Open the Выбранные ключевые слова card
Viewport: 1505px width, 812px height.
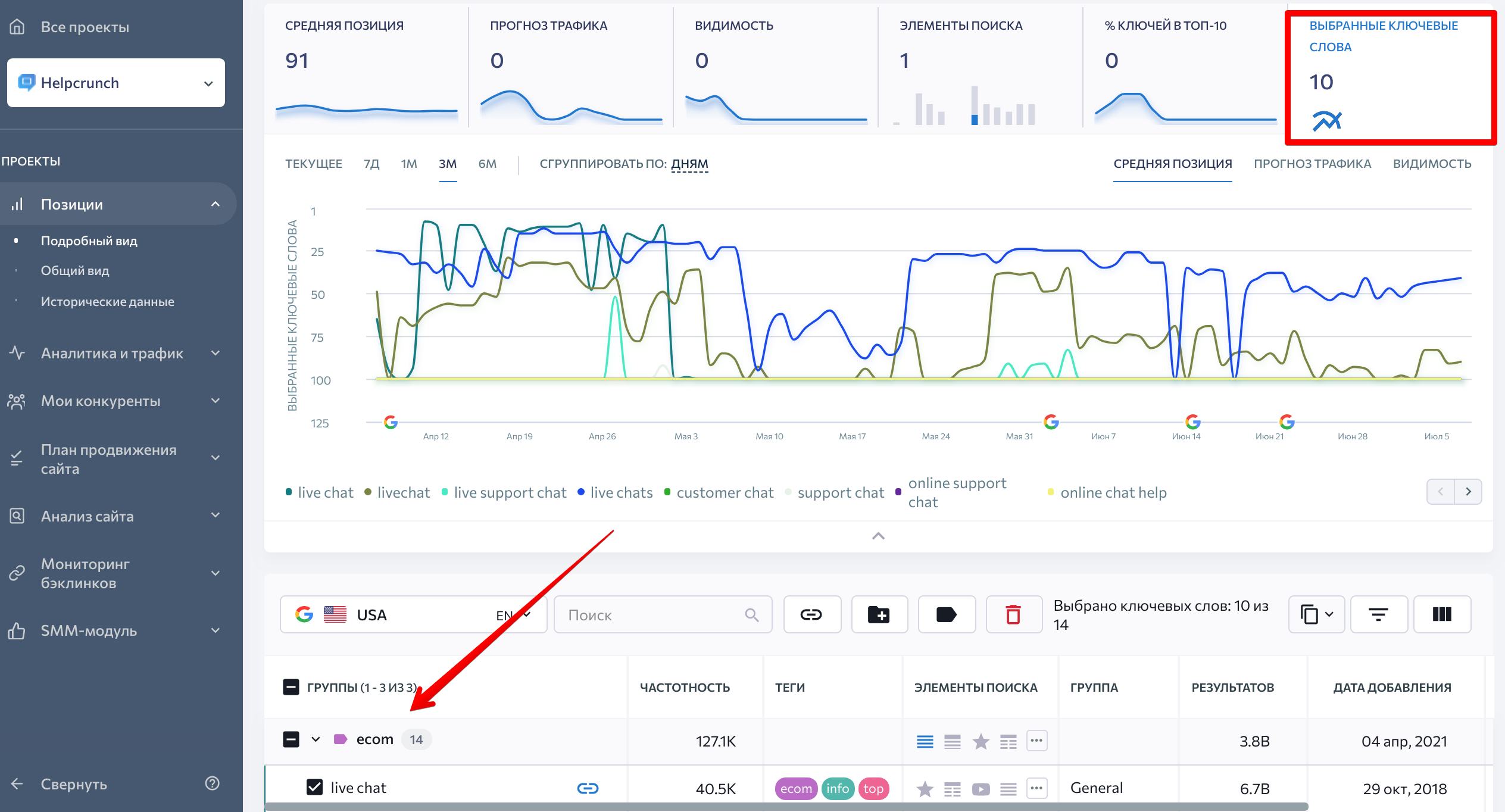(x=1390, y=77)
